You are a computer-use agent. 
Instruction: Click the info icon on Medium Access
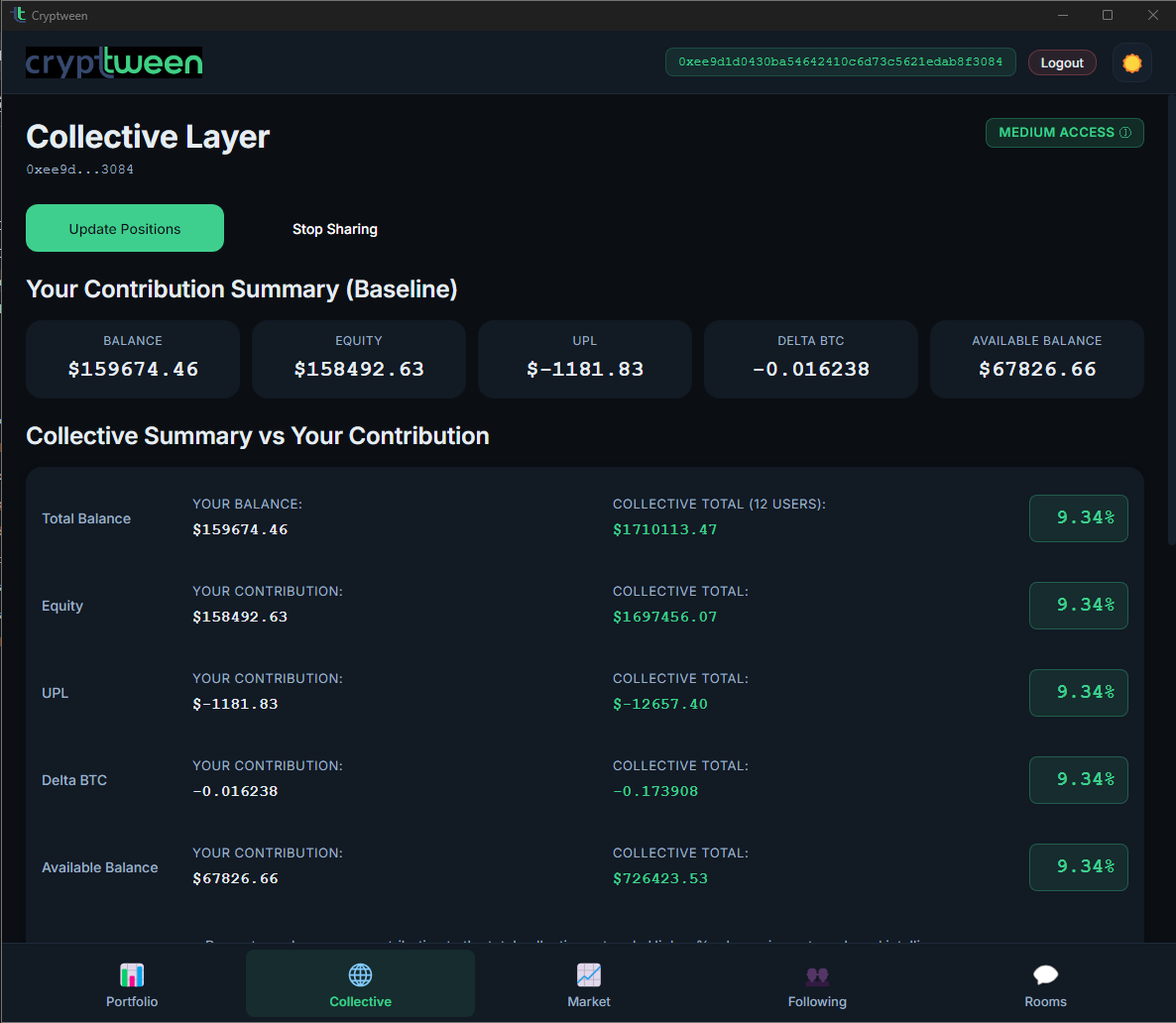pyautogui.click(x=1125, y=133)
